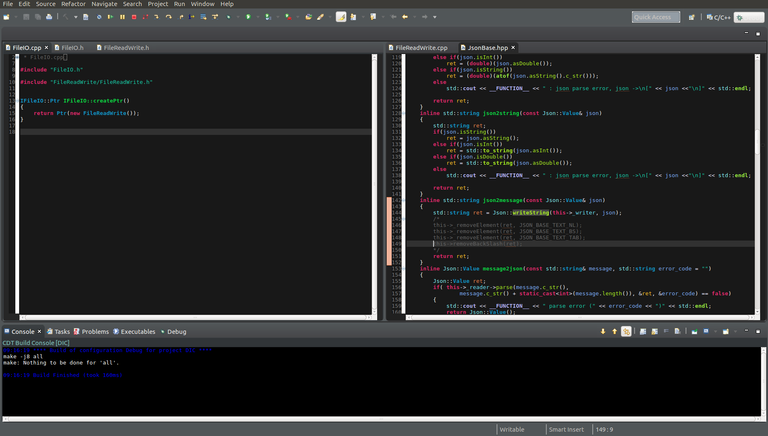Open the Debug view tab
The width and height of the screenshot is (768, 436).
[173, 332]
